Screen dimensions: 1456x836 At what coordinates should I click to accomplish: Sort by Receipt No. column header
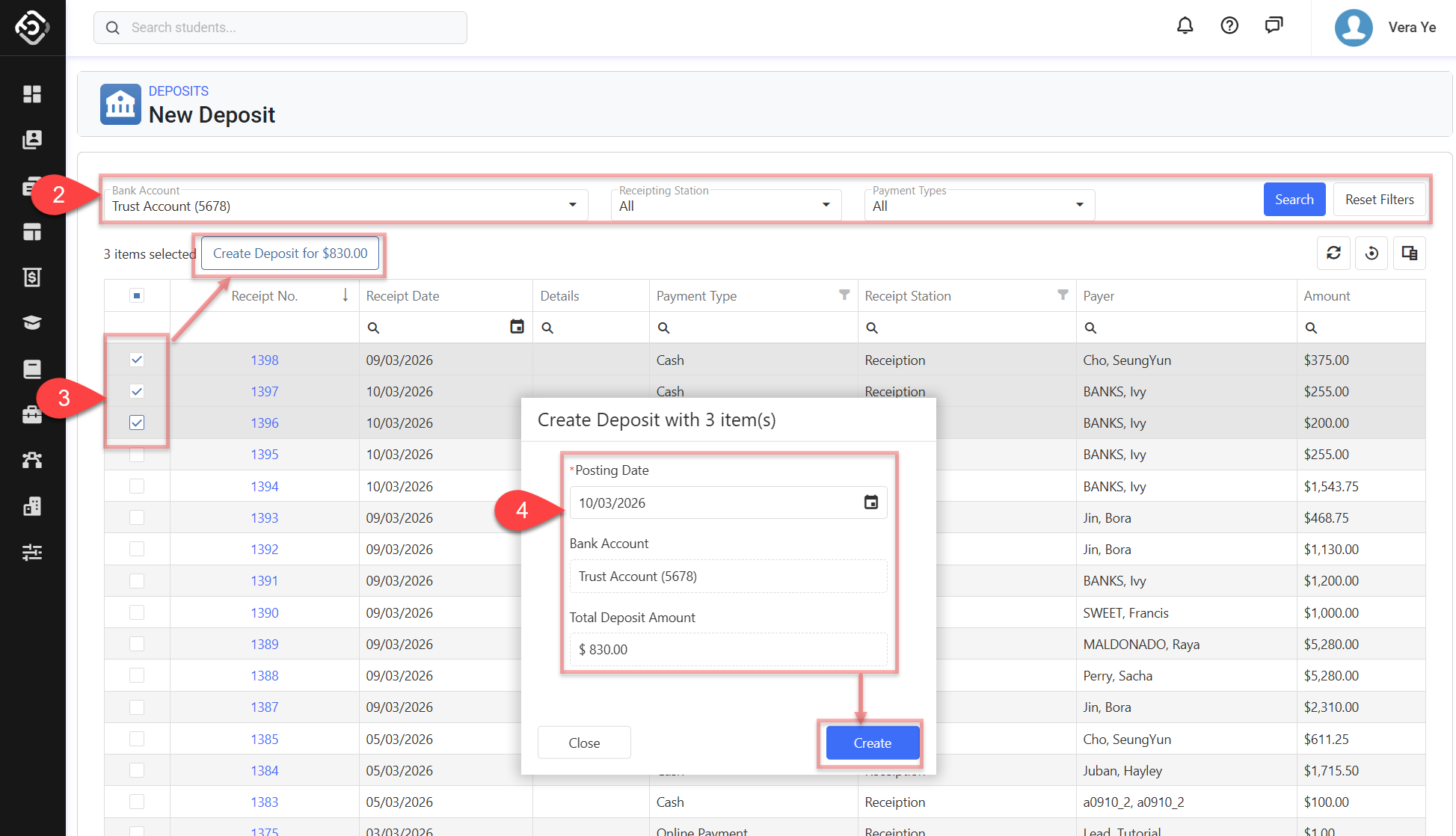point(265,295)
